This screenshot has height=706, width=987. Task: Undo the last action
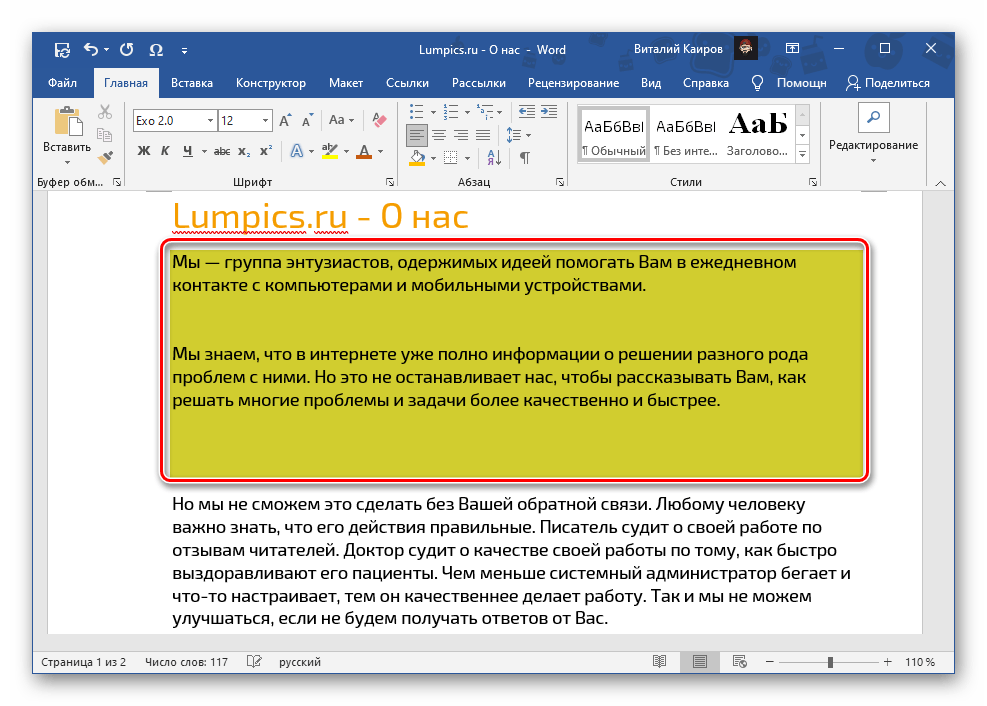91,49
